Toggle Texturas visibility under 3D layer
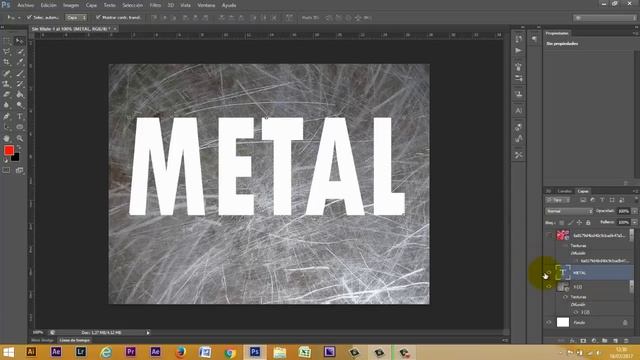The height and width of the screenshot is (360, 640). click(565, 297)
